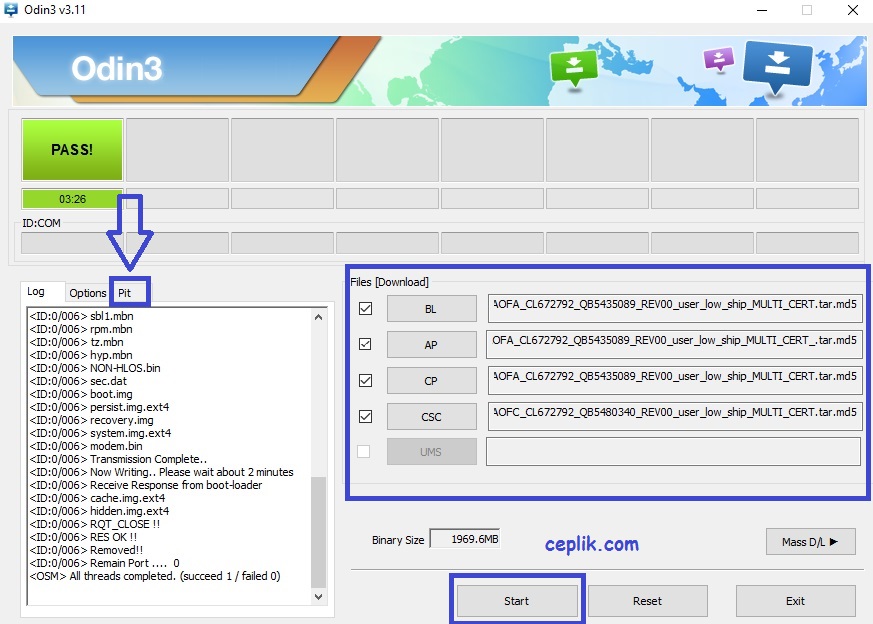The image size is (873, 624).
Task: Click the greyed UMS button
Action: (431, 452)
